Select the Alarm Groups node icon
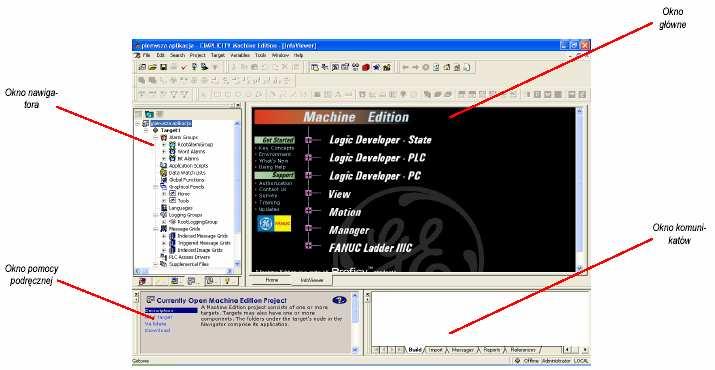 [x=164, y=137]
